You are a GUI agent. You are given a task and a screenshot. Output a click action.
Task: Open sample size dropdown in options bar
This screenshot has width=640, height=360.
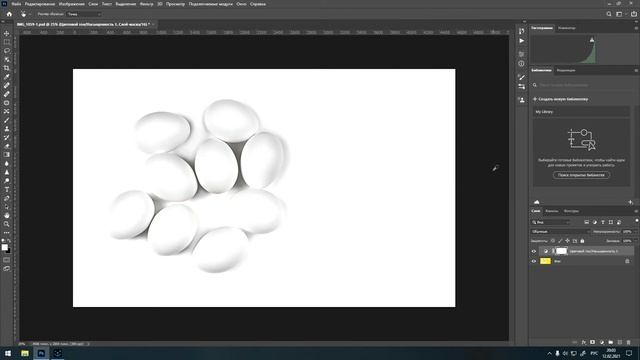tap(84, 14)
